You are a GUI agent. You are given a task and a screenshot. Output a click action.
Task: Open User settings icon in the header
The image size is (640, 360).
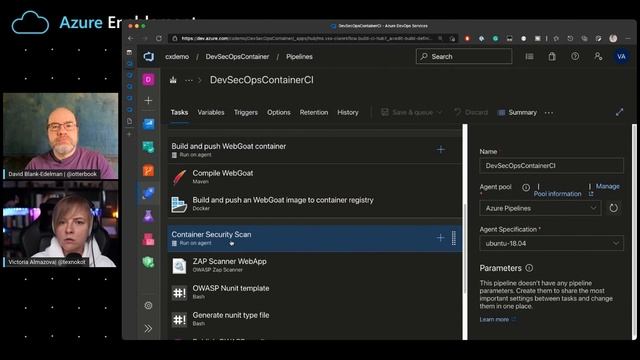tap(598, 56)
